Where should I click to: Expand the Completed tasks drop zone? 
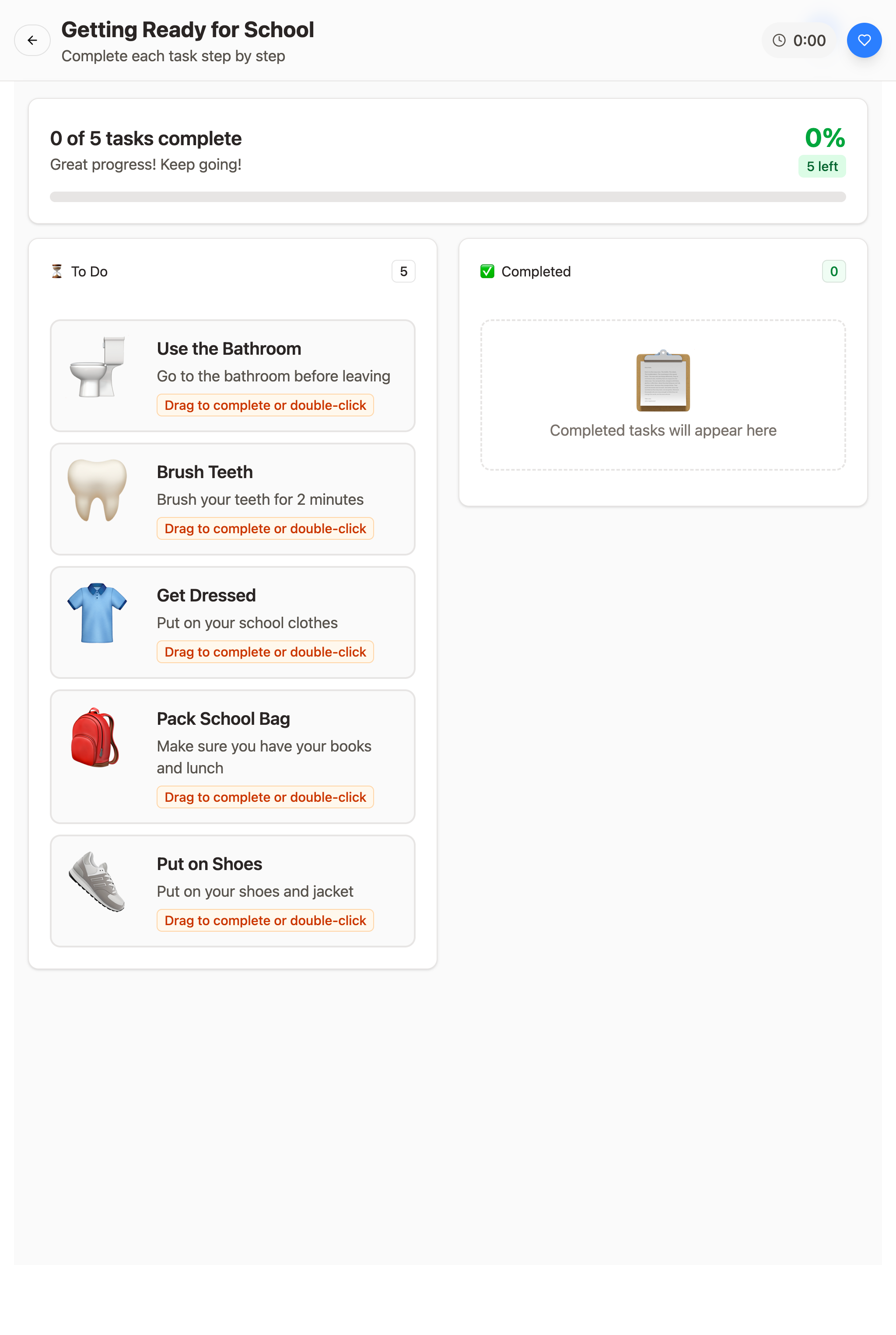pos(663,394)
